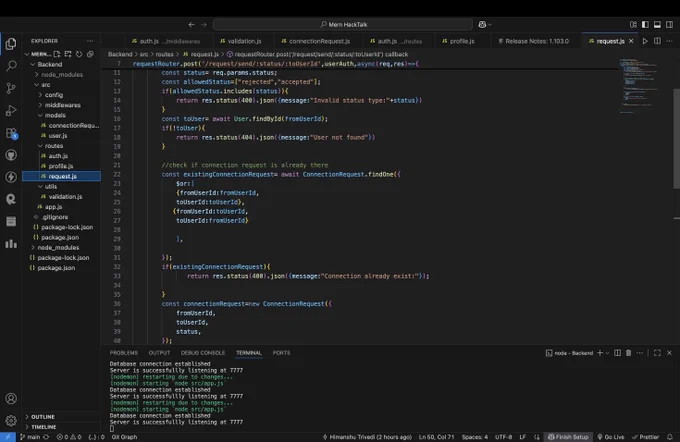Change Spaces: 4 indentation setting
This screenshot has width=680, height=442.
(x=475, y=437)
